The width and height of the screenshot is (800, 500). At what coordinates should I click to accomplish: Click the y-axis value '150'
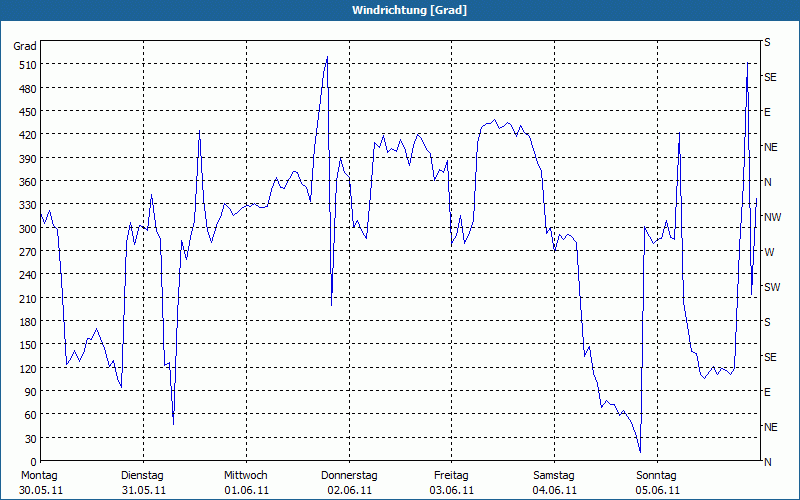click(28, 345)
